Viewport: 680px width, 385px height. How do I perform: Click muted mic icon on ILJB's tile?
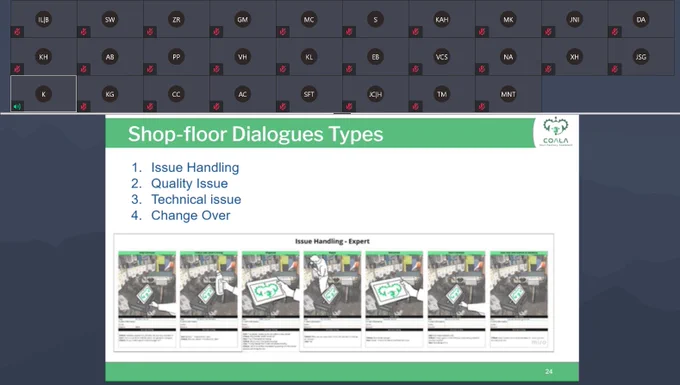click(x=17, y=32)
